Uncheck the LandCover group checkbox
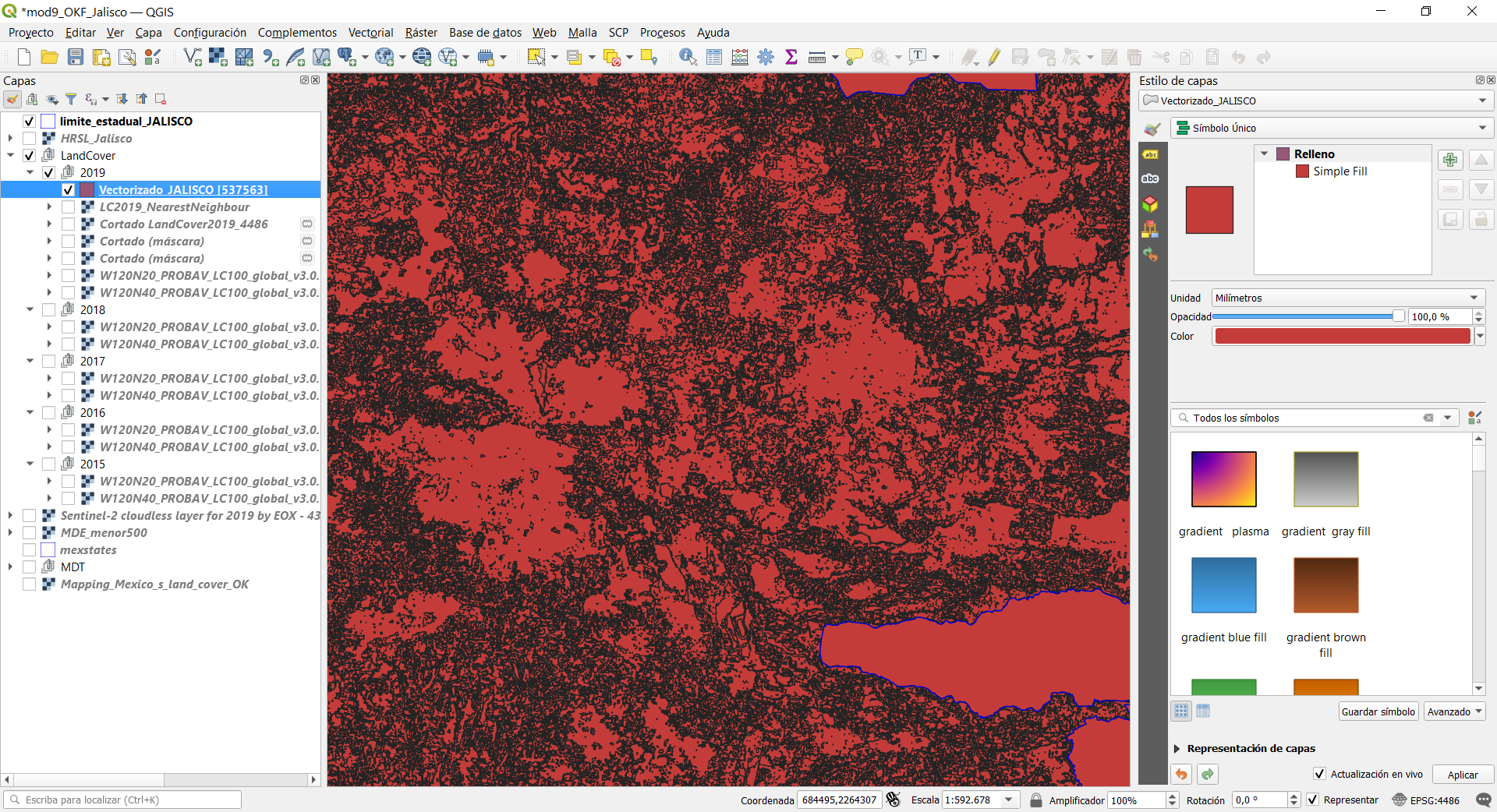1497x812 pixels. click(29, 155)
